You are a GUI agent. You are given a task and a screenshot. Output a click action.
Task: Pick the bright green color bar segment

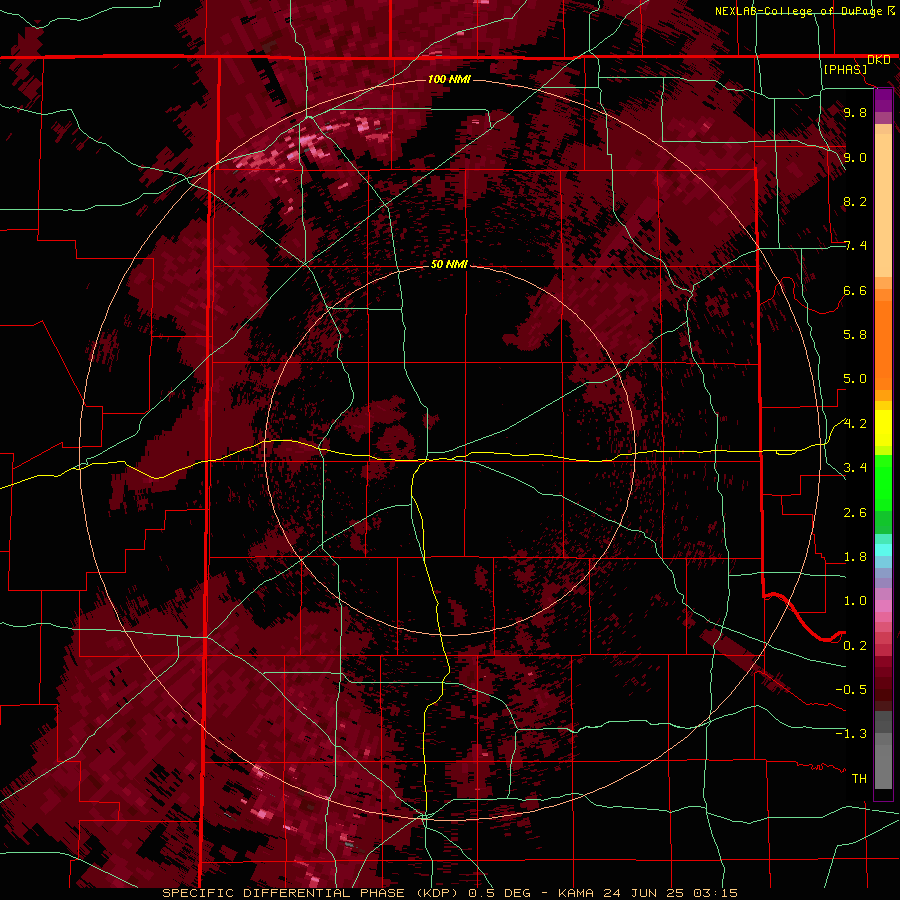pos(883,483)
